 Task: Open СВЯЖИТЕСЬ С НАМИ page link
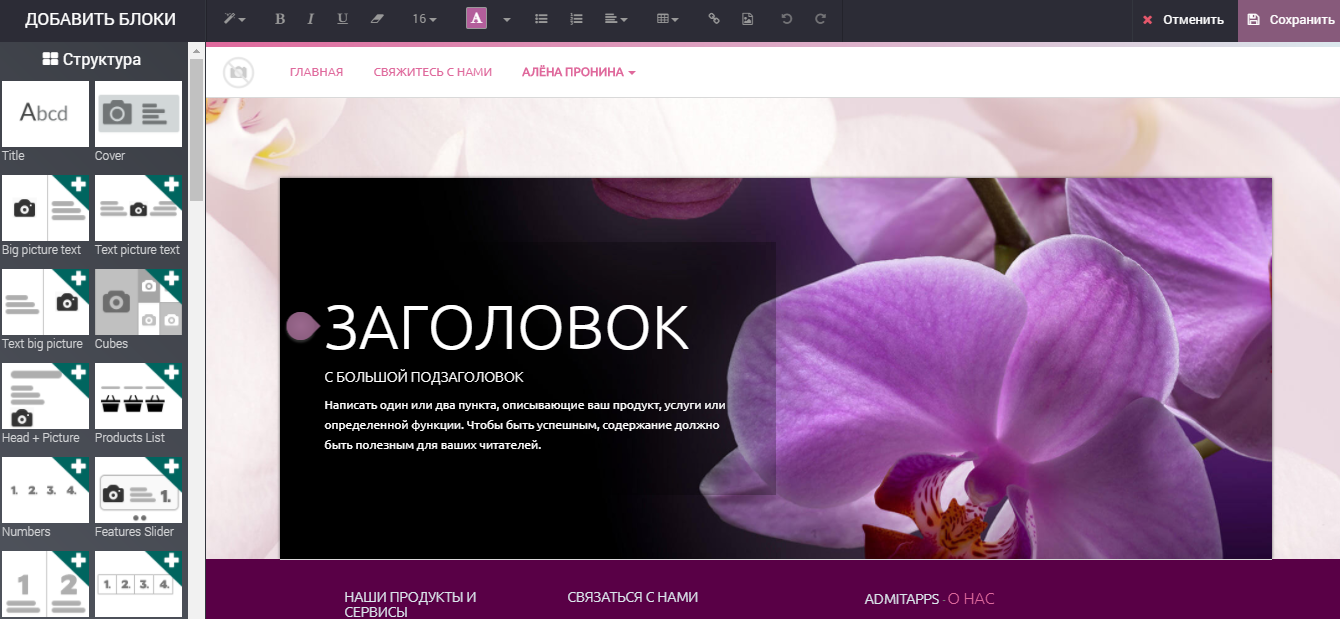click(432, 71)
